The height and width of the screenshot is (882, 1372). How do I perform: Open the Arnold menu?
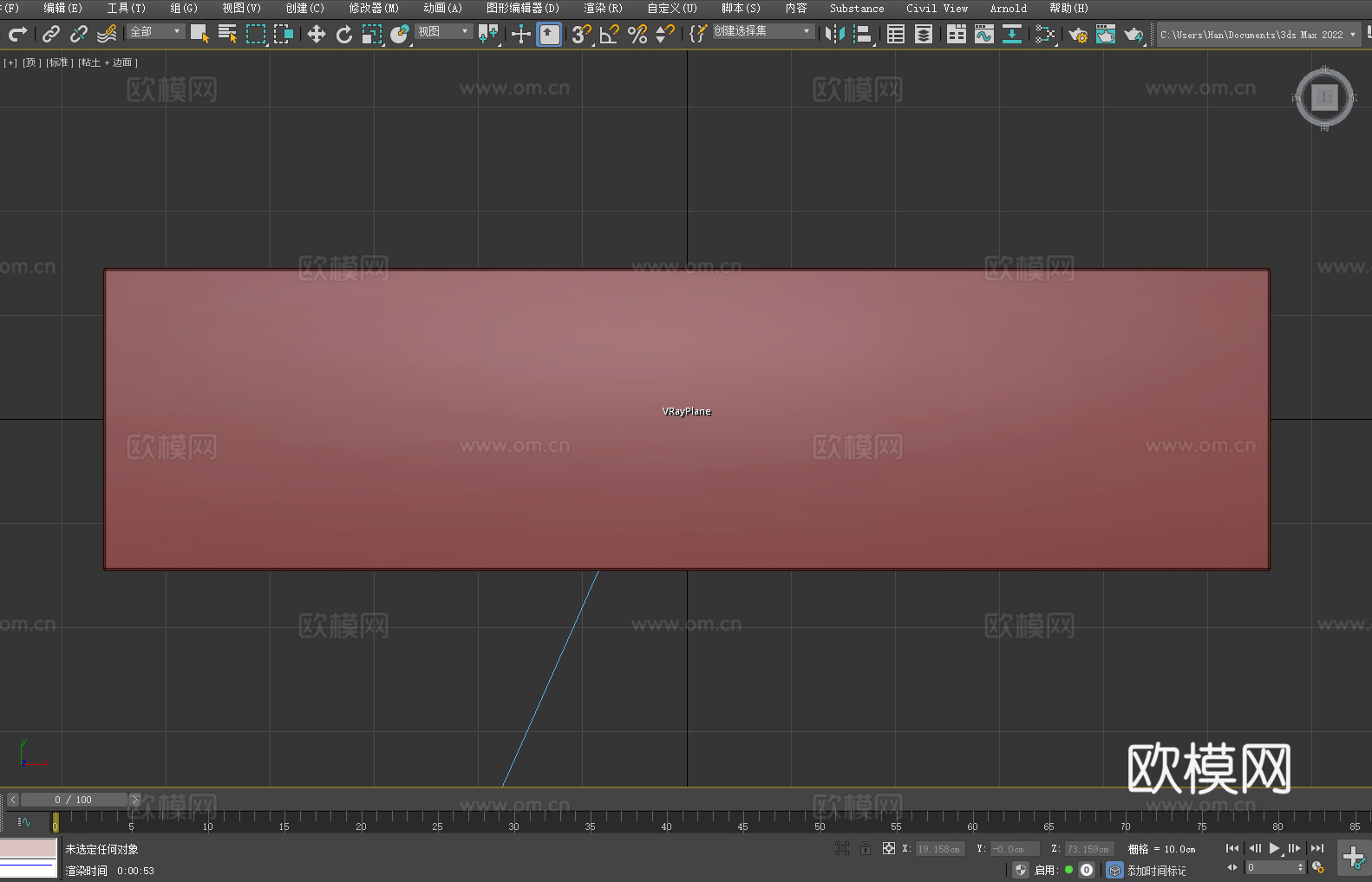1009,8
